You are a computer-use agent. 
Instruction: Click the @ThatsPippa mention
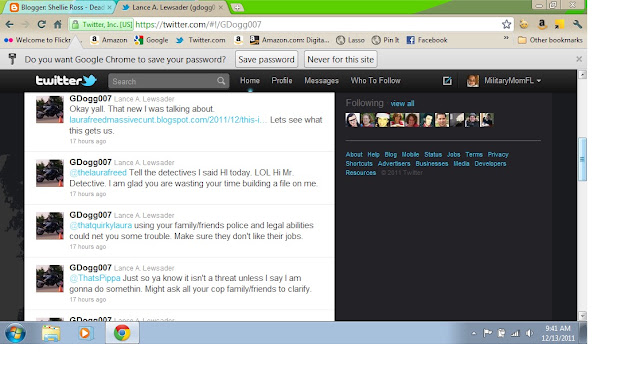click(95, 278)
